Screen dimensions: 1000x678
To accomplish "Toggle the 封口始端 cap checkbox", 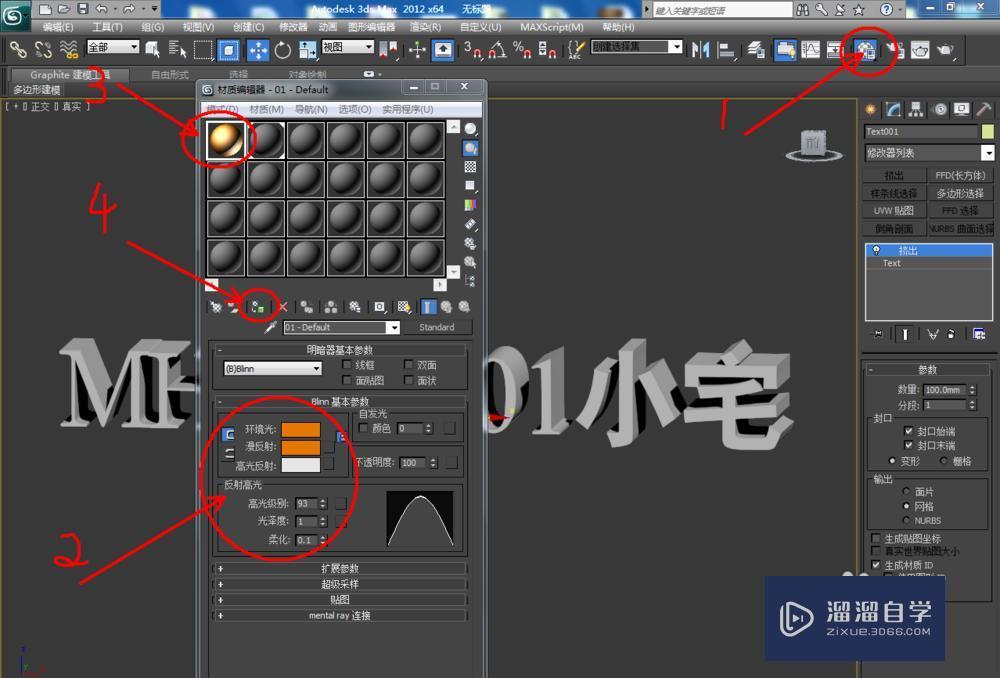I will point(908,431).
